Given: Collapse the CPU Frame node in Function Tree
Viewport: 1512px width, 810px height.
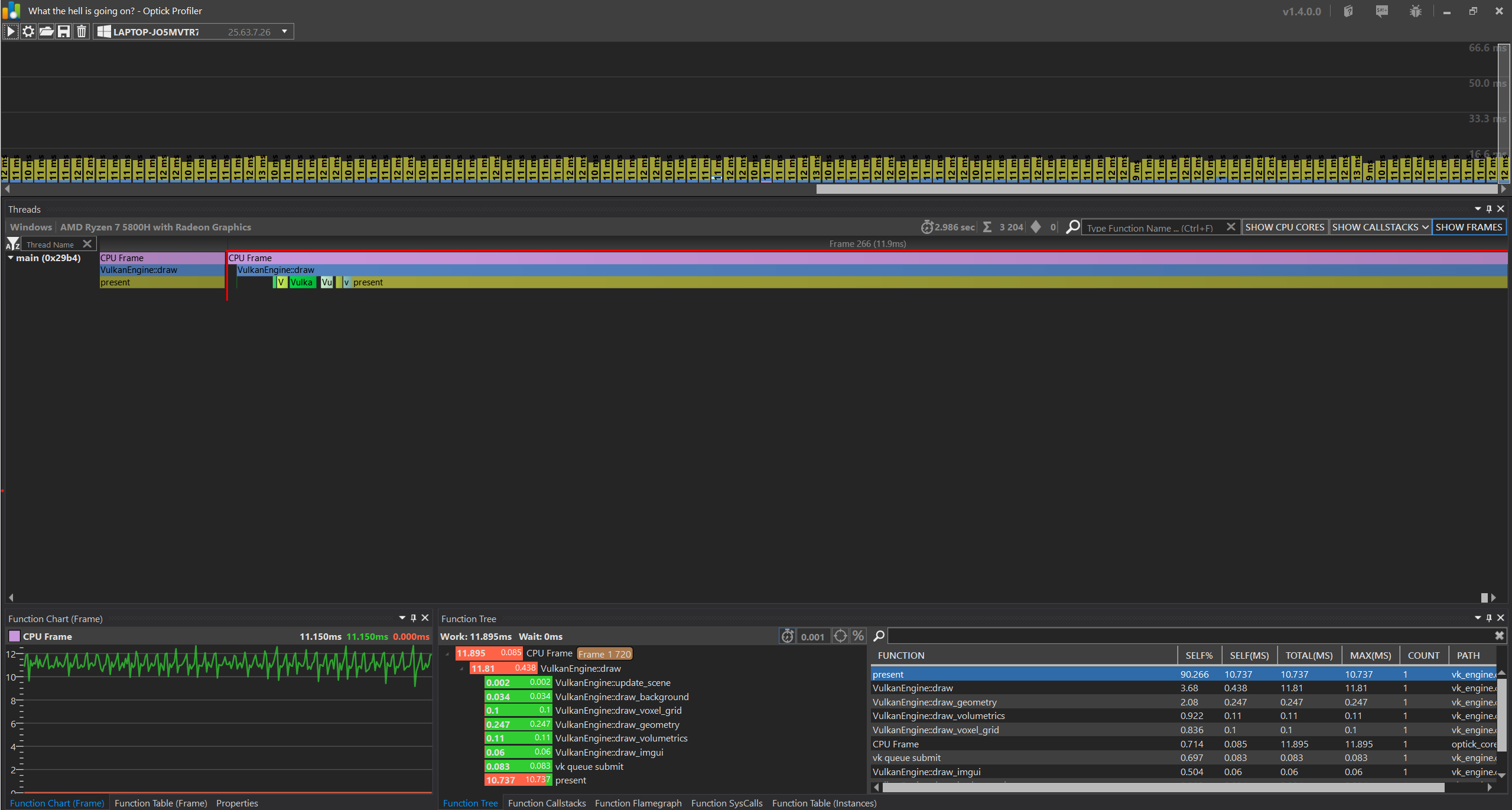Looking at the screenshot, I should click(447, 654).
